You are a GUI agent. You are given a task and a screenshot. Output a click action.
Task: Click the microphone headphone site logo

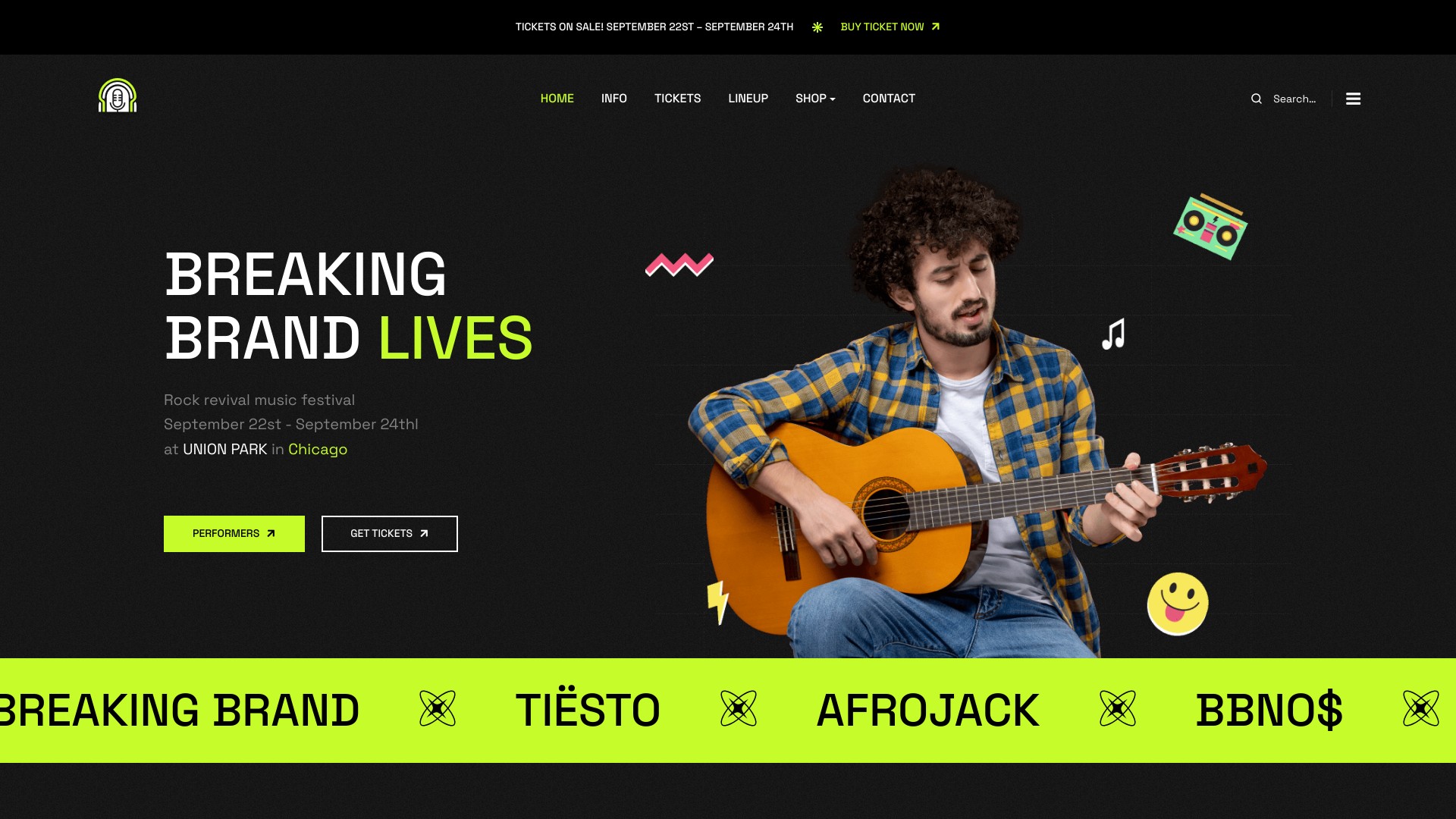point(118,96)
